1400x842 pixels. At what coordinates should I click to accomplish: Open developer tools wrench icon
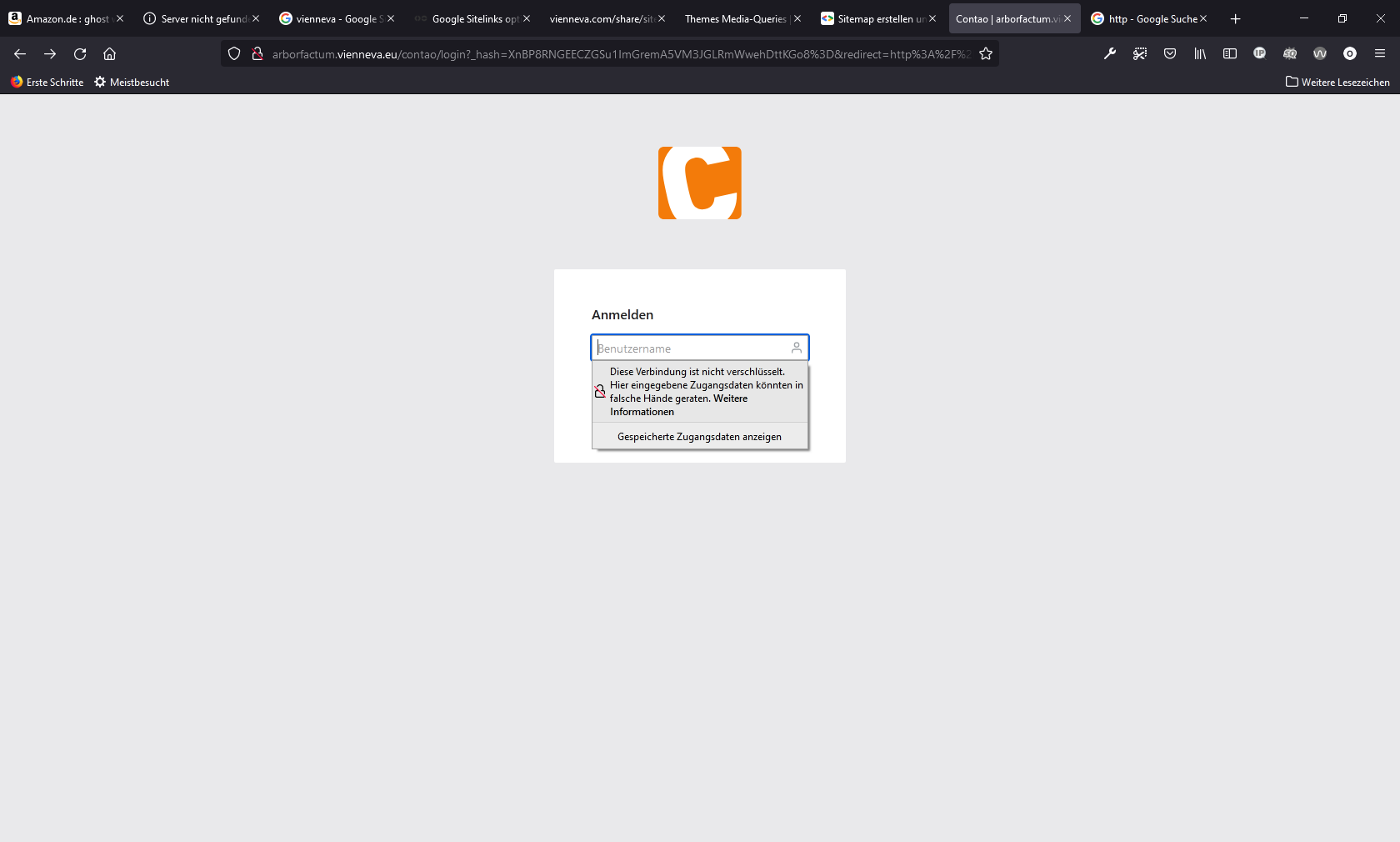coord(1110,54)
